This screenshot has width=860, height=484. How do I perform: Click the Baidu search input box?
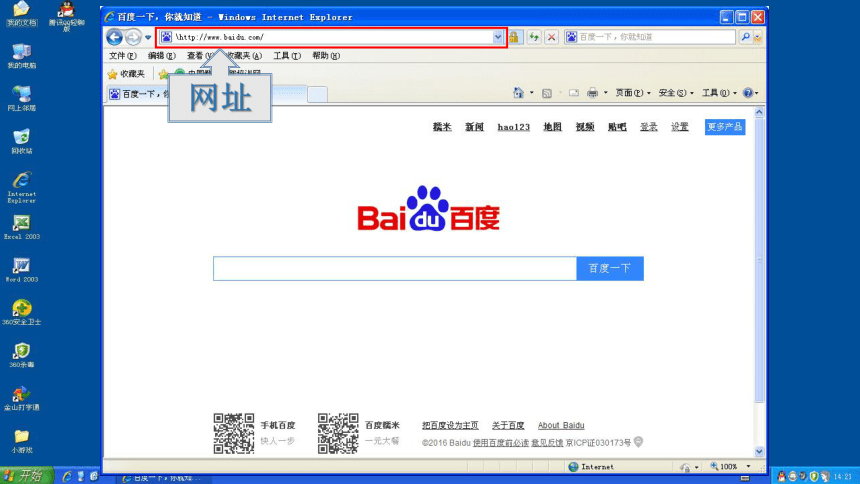[395, 268]
